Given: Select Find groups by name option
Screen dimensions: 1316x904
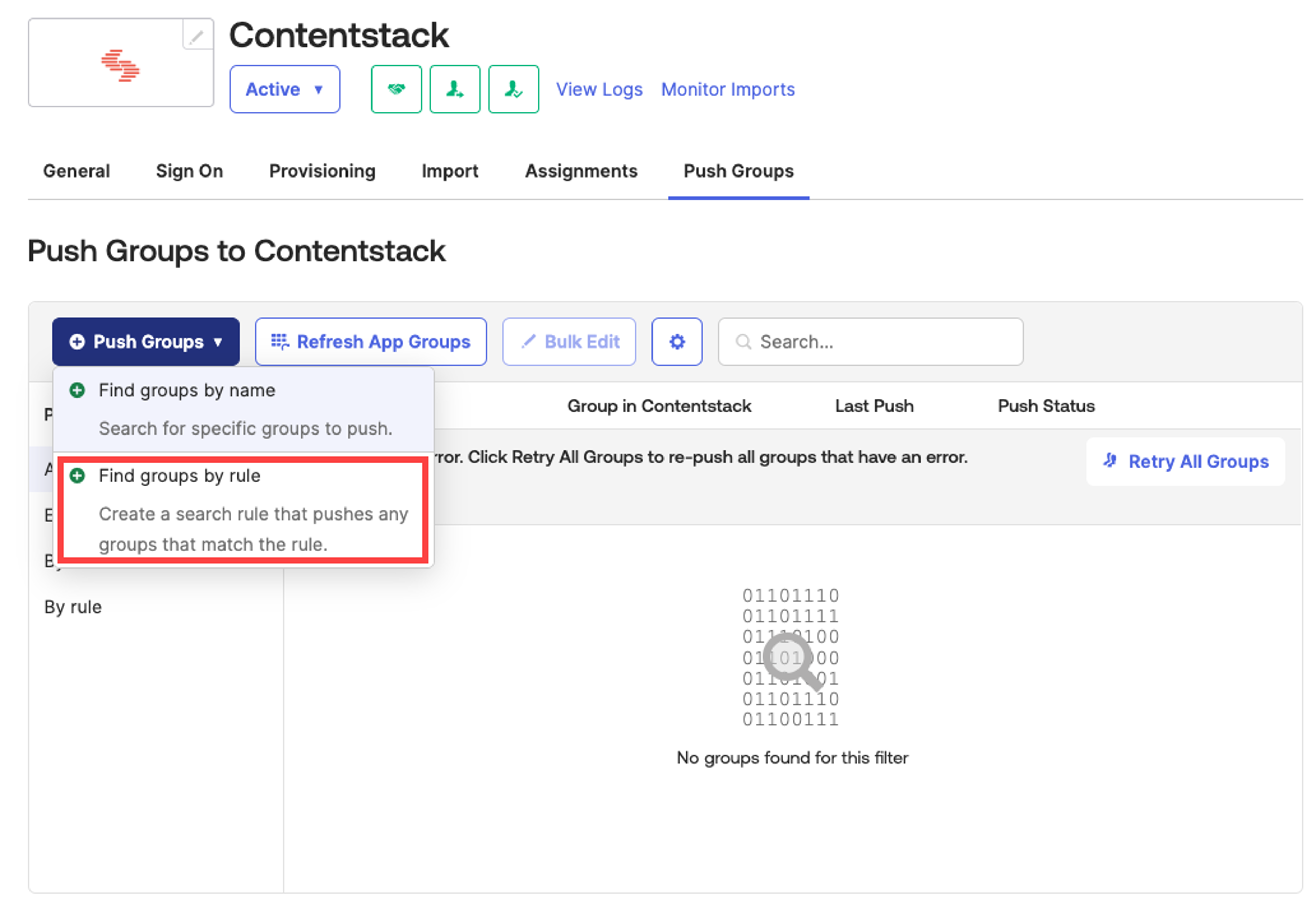Looking at the screenshot, I should tap(244, 409).
